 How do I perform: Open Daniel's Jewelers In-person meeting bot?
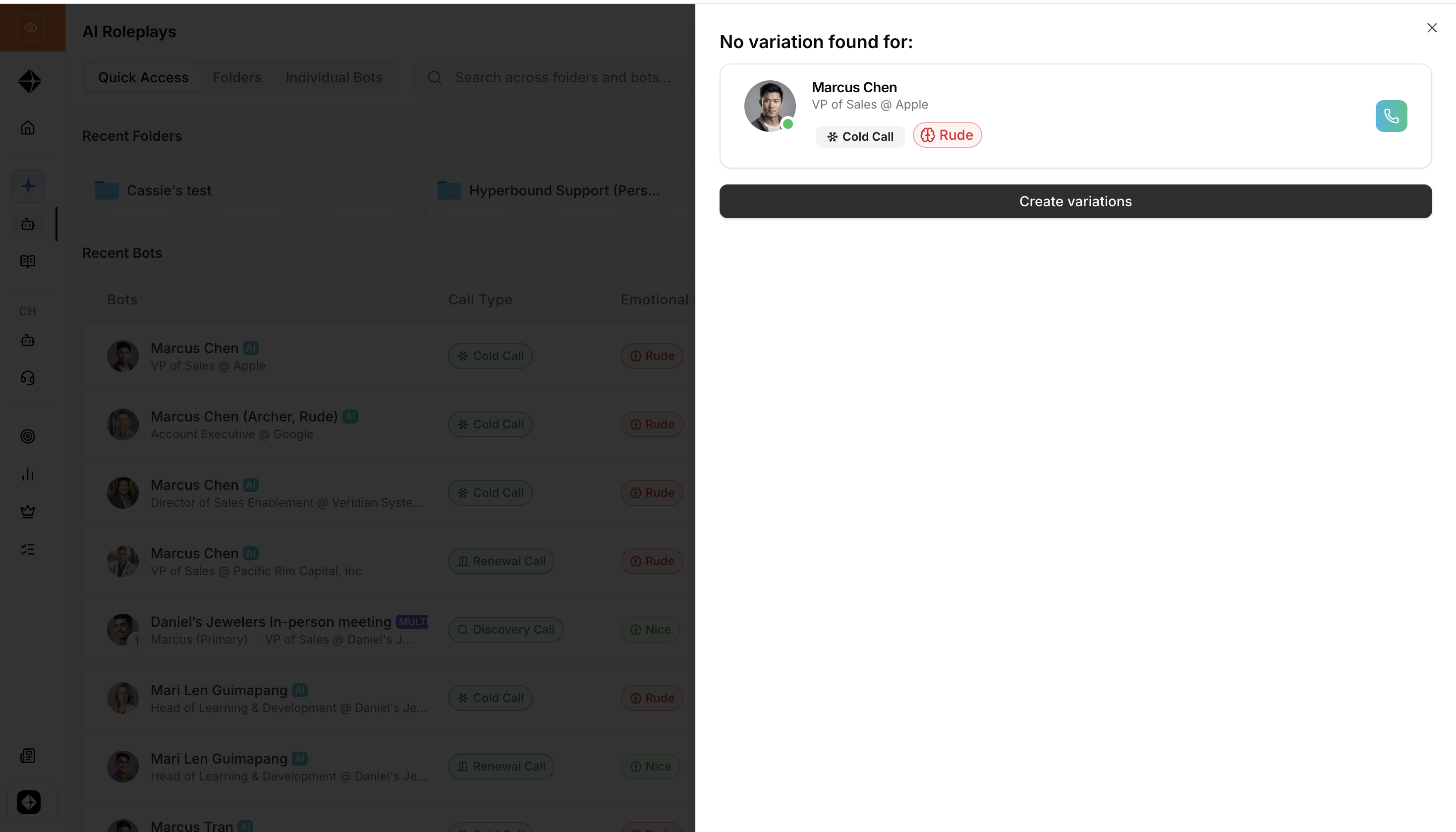click(x=389, y=630)
